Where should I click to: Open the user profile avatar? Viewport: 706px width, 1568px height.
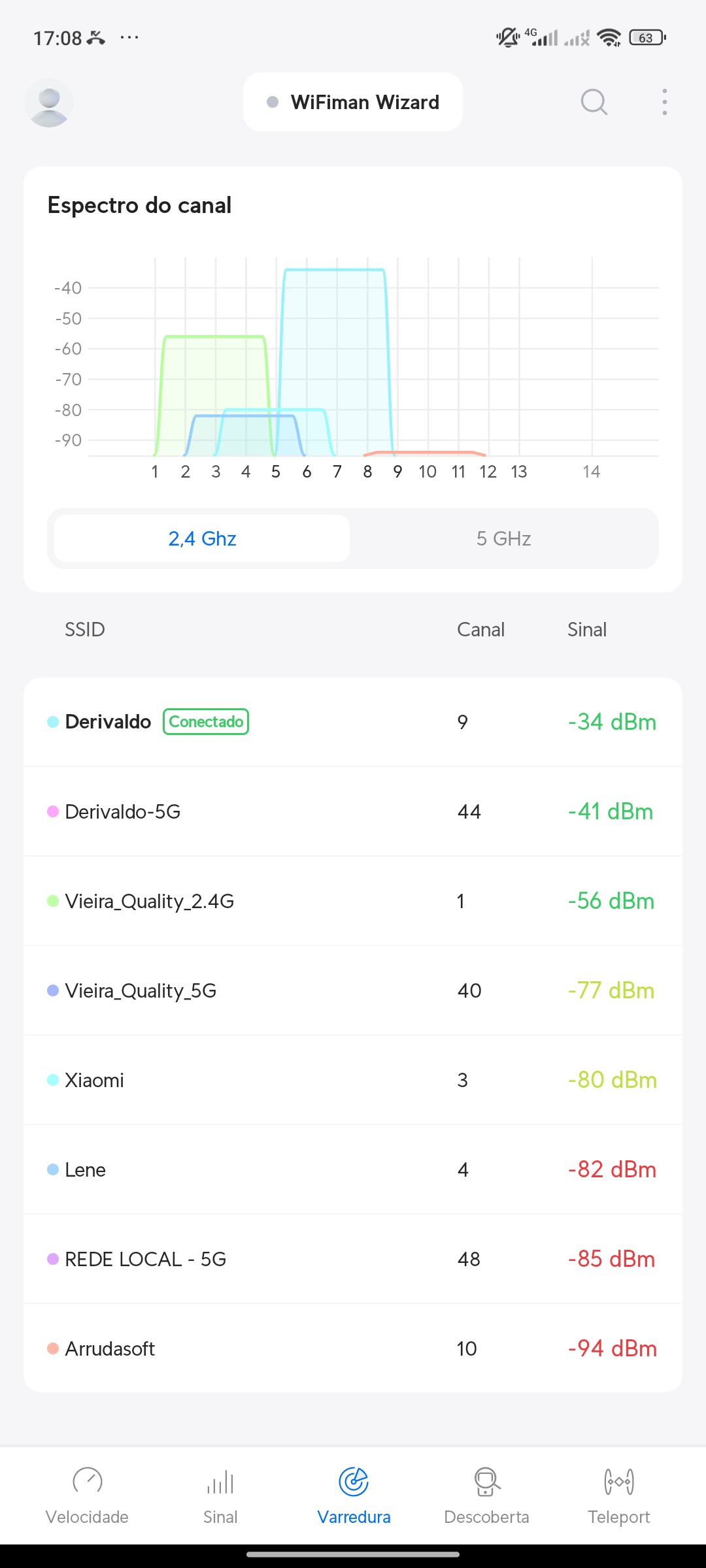tap(49, 103)
